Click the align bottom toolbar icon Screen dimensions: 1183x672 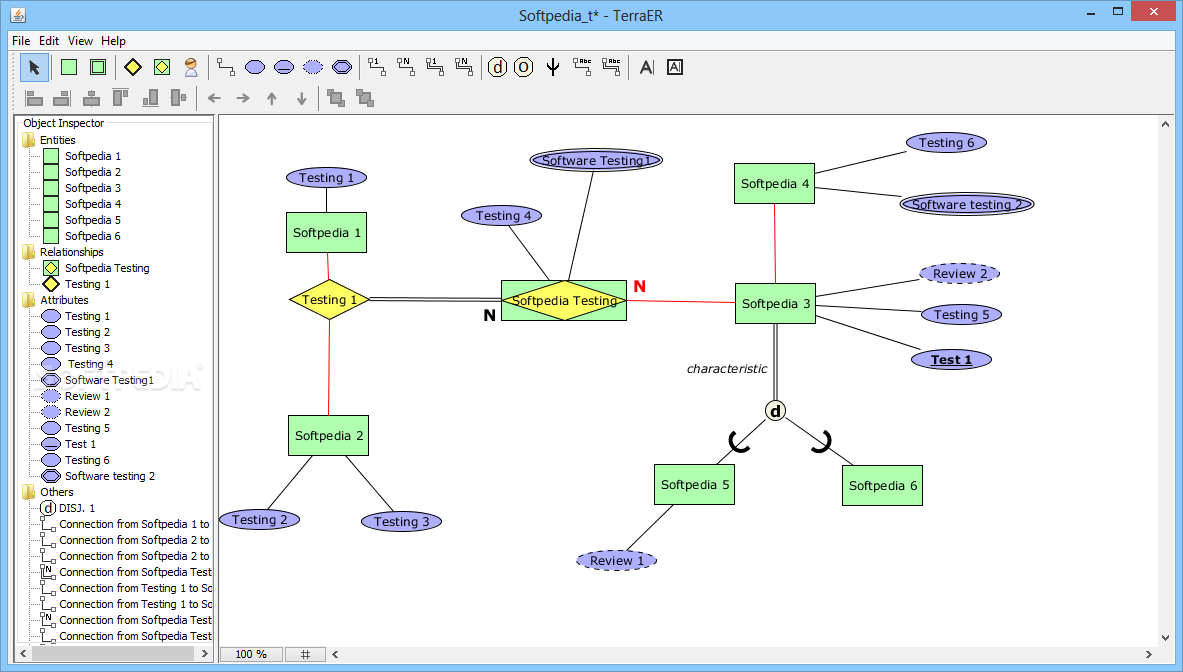(150, 98)
